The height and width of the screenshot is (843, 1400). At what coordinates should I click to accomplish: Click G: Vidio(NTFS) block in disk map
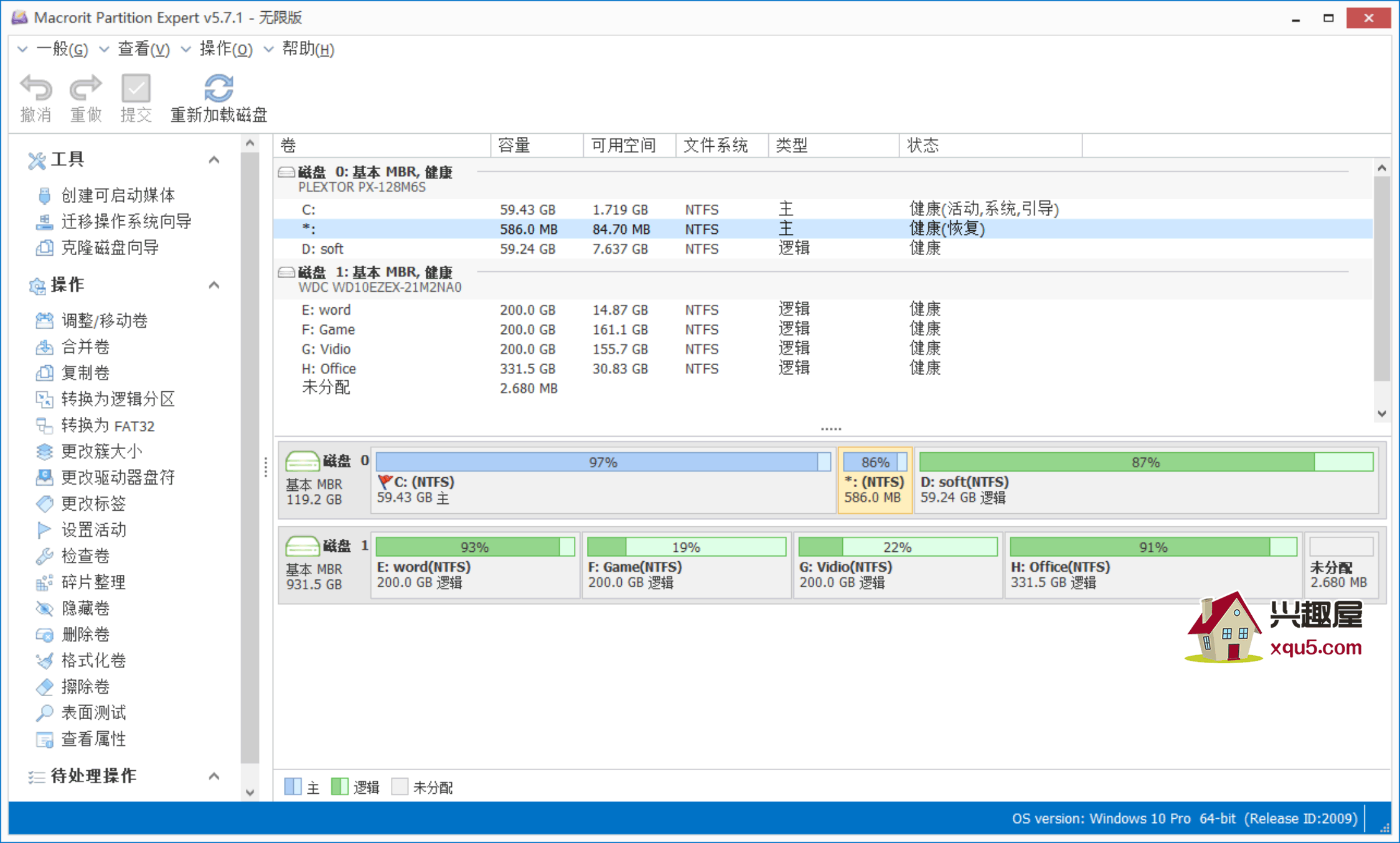click(898, 565)
